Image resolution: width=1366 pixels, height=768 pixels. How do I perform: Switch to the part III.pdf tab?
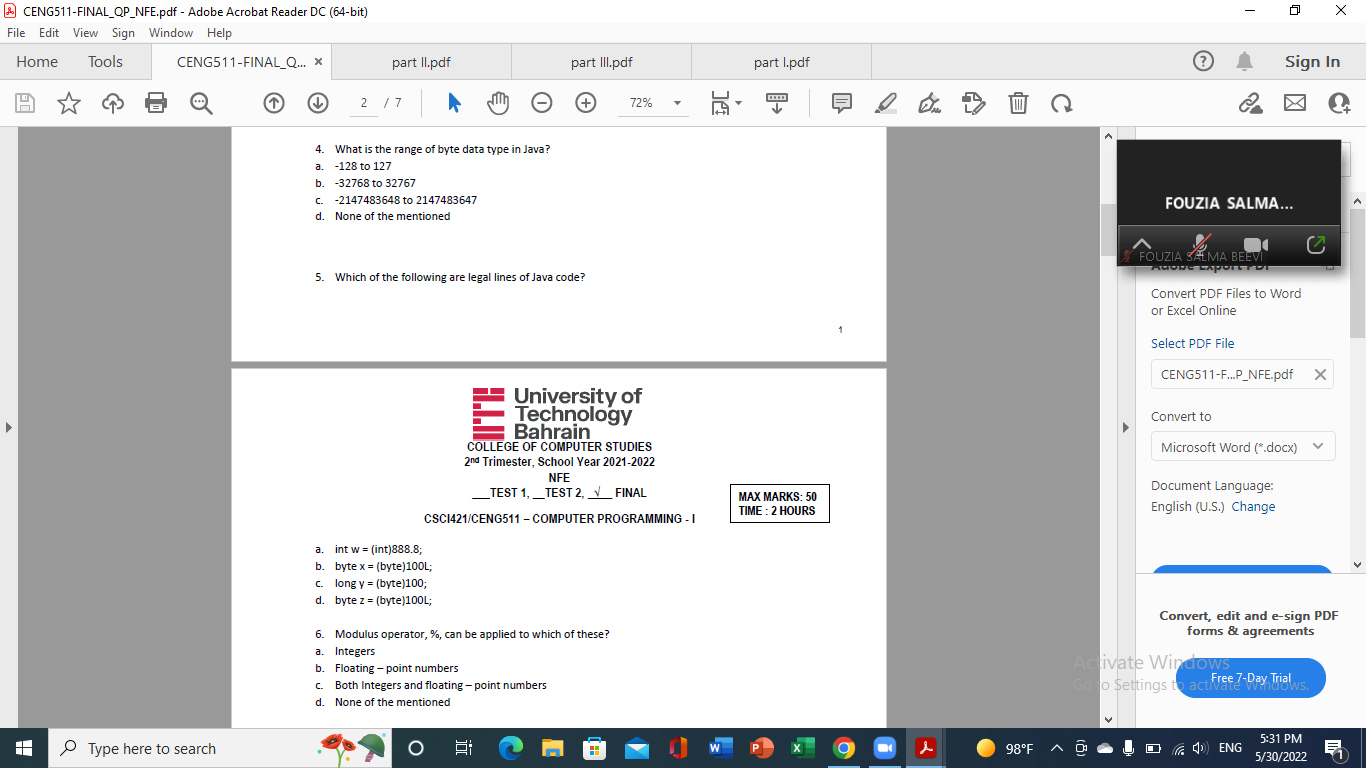[600, 61]
